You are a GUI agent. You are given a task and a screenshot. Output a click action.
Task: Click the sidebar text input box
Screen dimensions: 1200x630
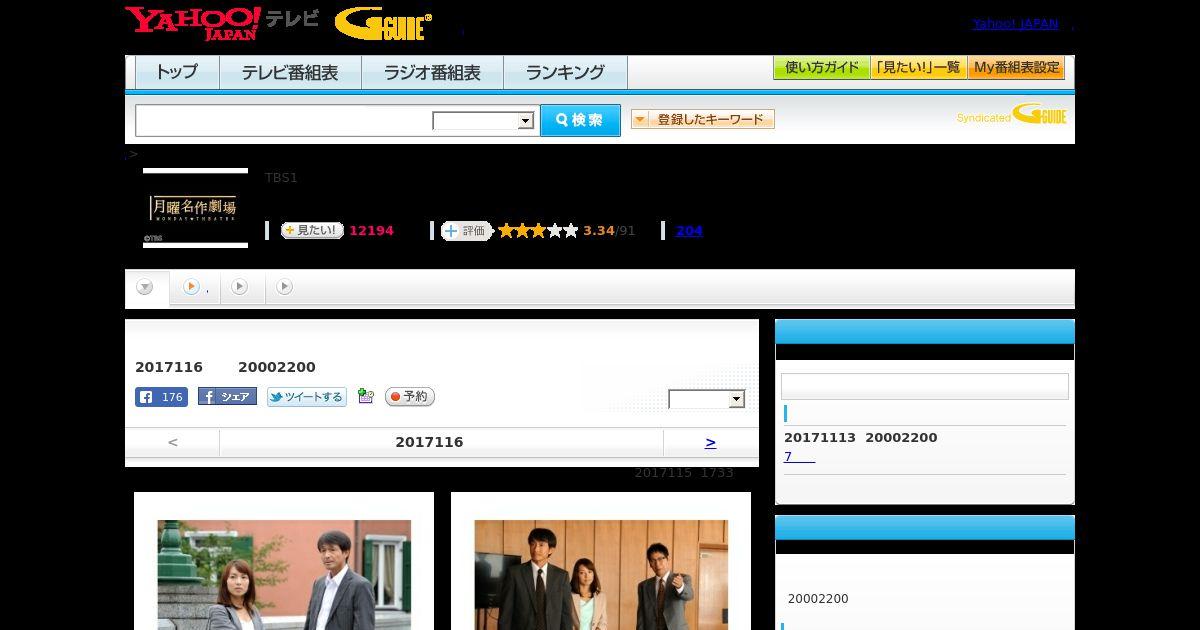coord(925,387)
